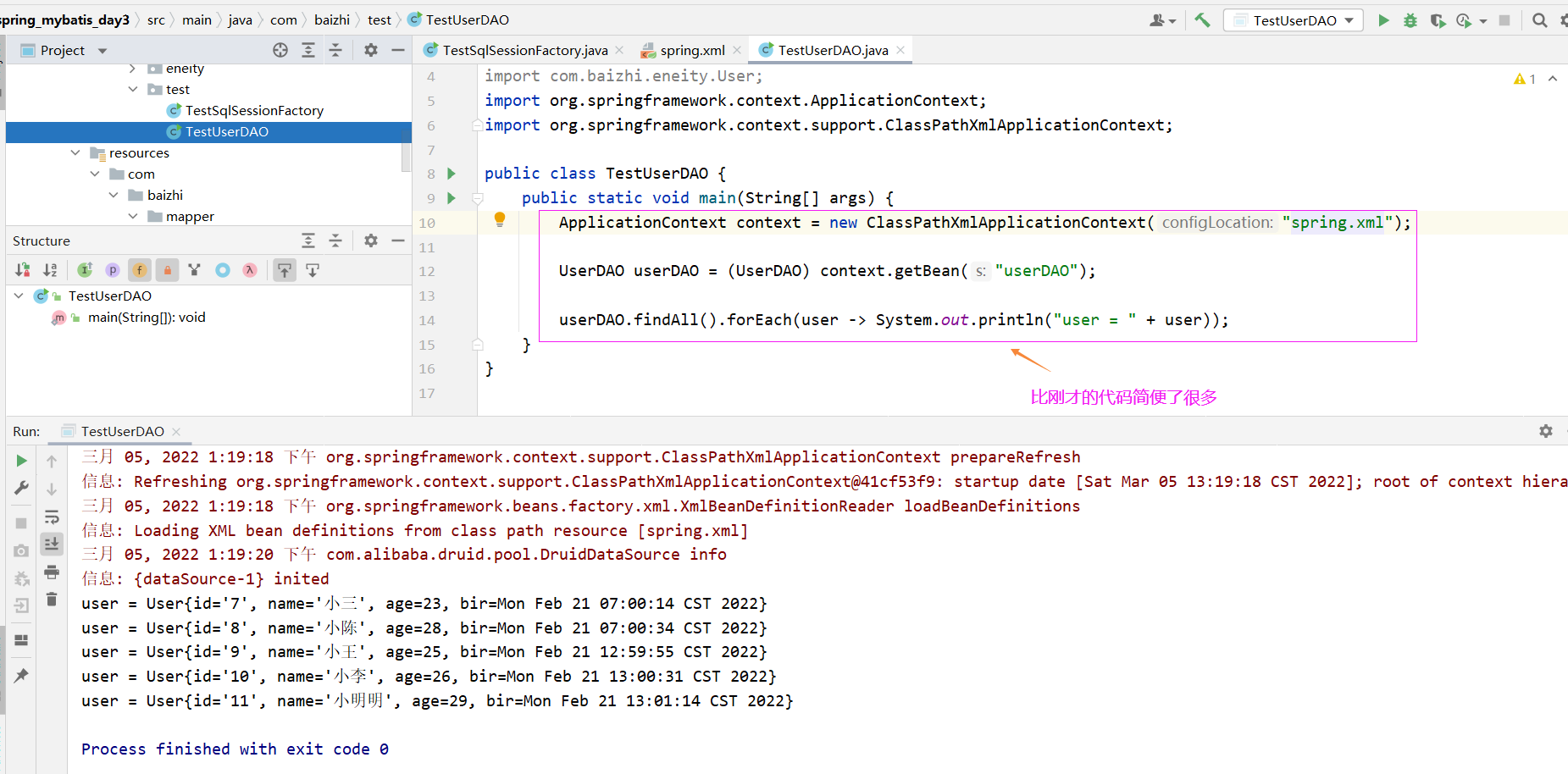The width and height of the screenshot is (1568, 774).
Task: Collapse all in the Project panel
Action: click(x=335, y=50)
